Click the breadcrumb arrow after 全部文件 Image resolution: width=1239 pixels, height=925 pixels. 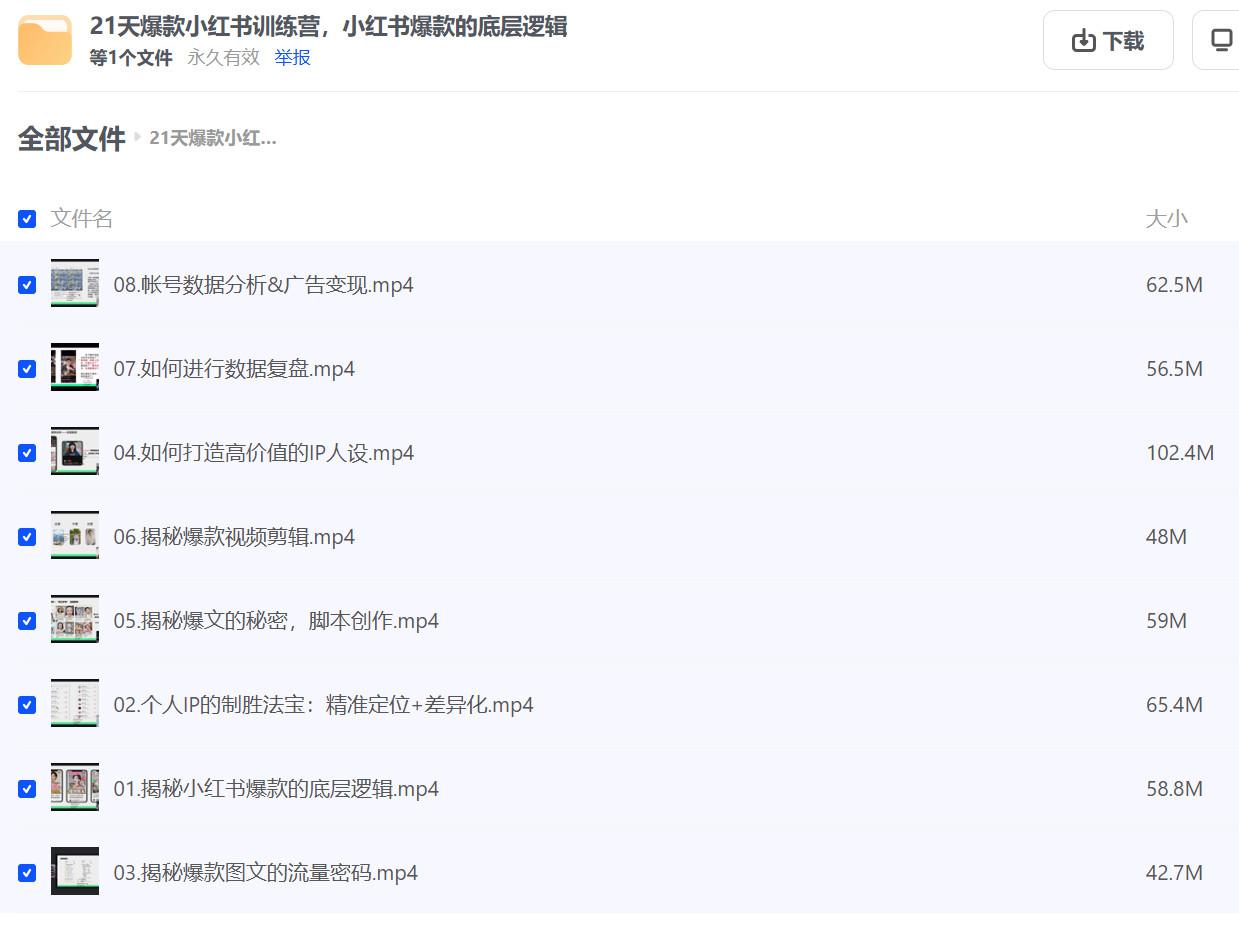138,138
